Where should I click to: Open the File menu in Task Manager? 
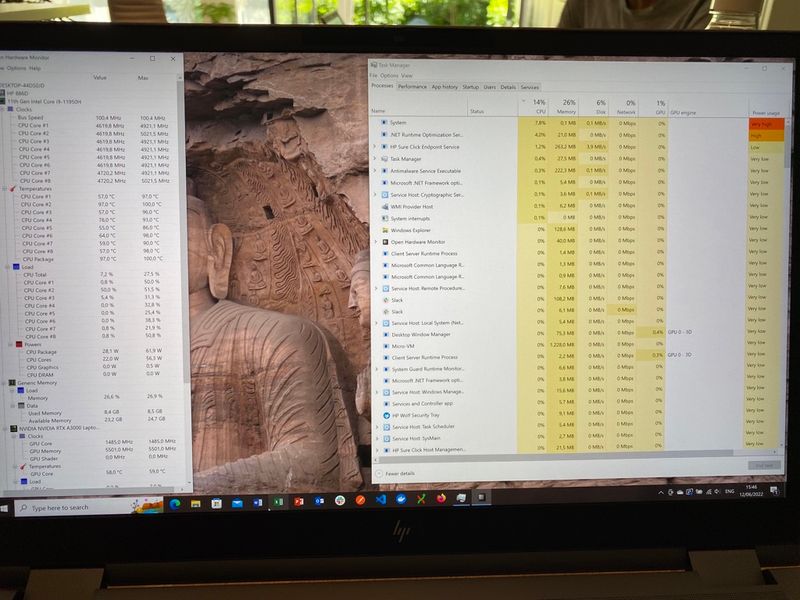point(373,76)
